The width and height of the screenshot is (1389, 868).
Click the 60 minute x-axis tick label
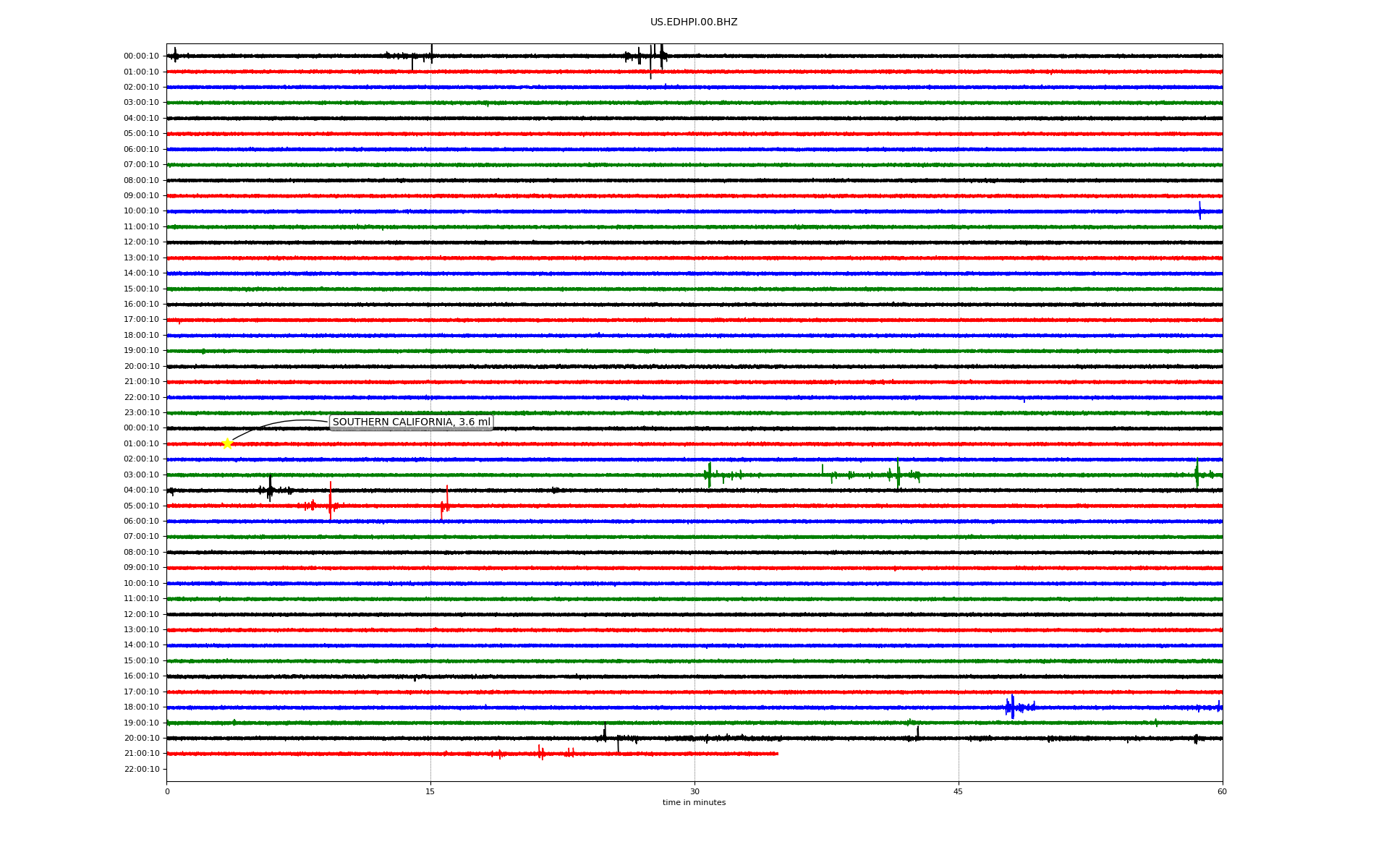click(x=1222, y=791)
